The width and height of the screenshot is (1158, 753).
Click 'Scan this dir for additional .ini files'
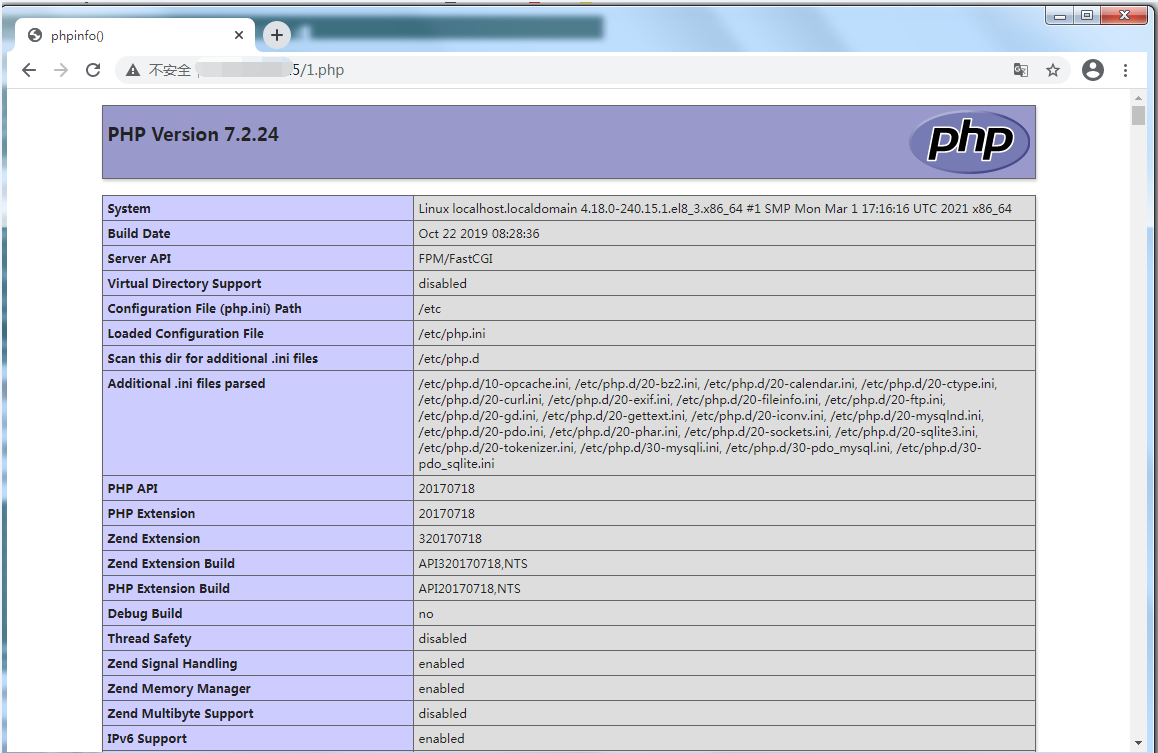click(x=212, y=359)
